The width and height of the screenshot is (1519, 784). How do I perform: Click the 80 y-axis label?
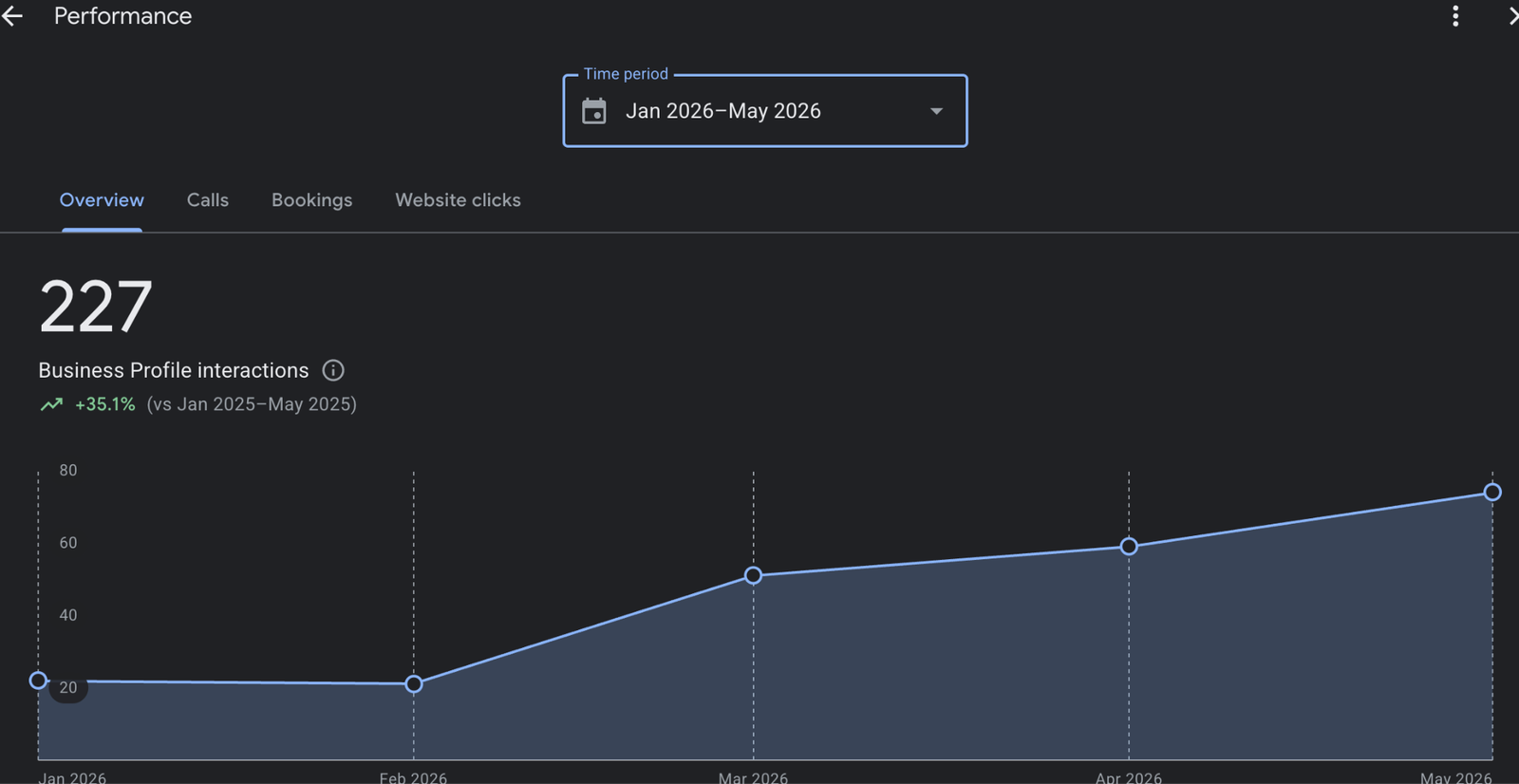point(68,470)
